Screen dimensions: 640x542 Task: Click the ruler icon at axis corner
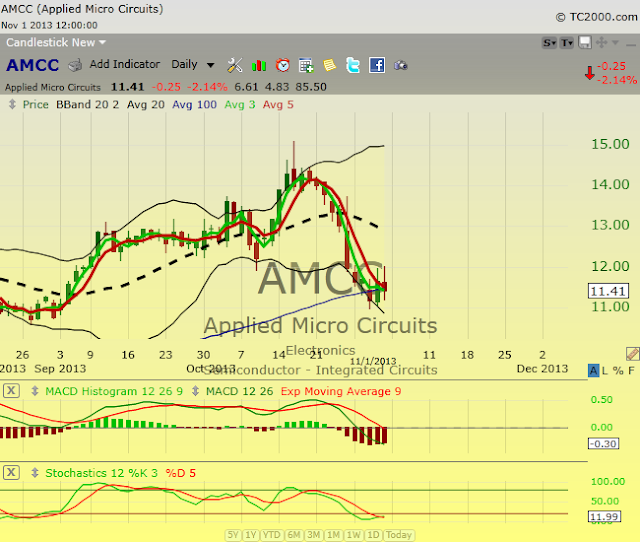click(633, 353)
